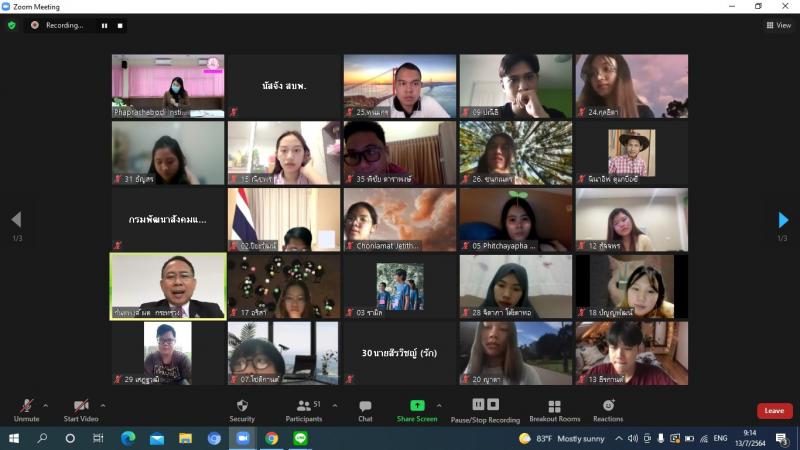The width and height of the screenshot is (800, 450).
Task: Open the View layout menu
Action: (x=779, y=25)
